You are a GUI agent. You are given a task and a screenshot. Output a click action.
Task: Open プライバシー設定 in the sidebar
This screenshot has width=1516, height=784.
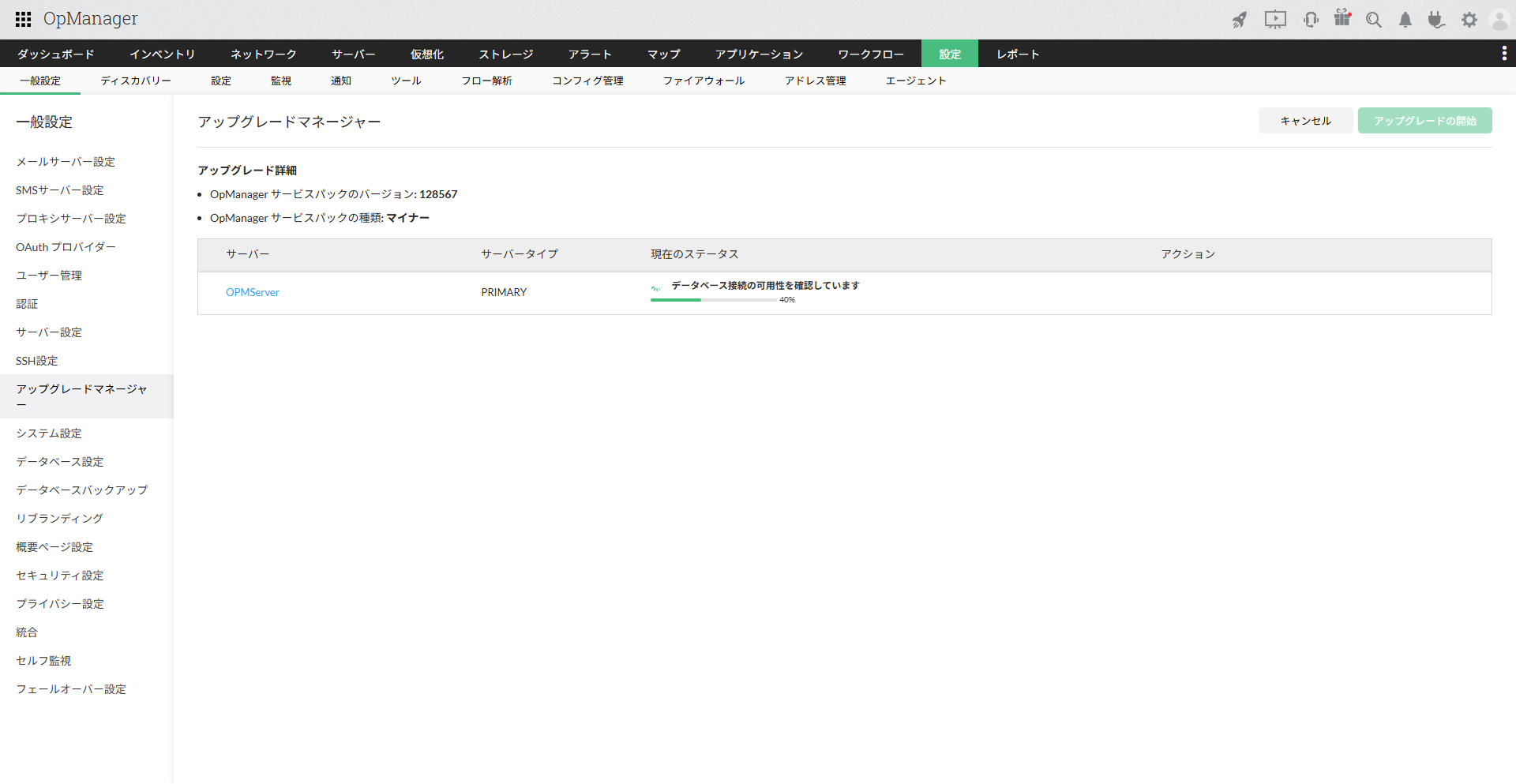click(x=87, y=604)
